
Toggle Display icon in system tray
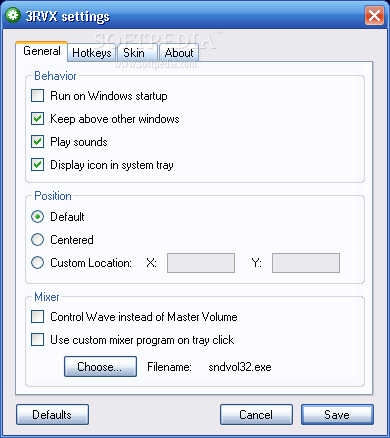point(37,165)
